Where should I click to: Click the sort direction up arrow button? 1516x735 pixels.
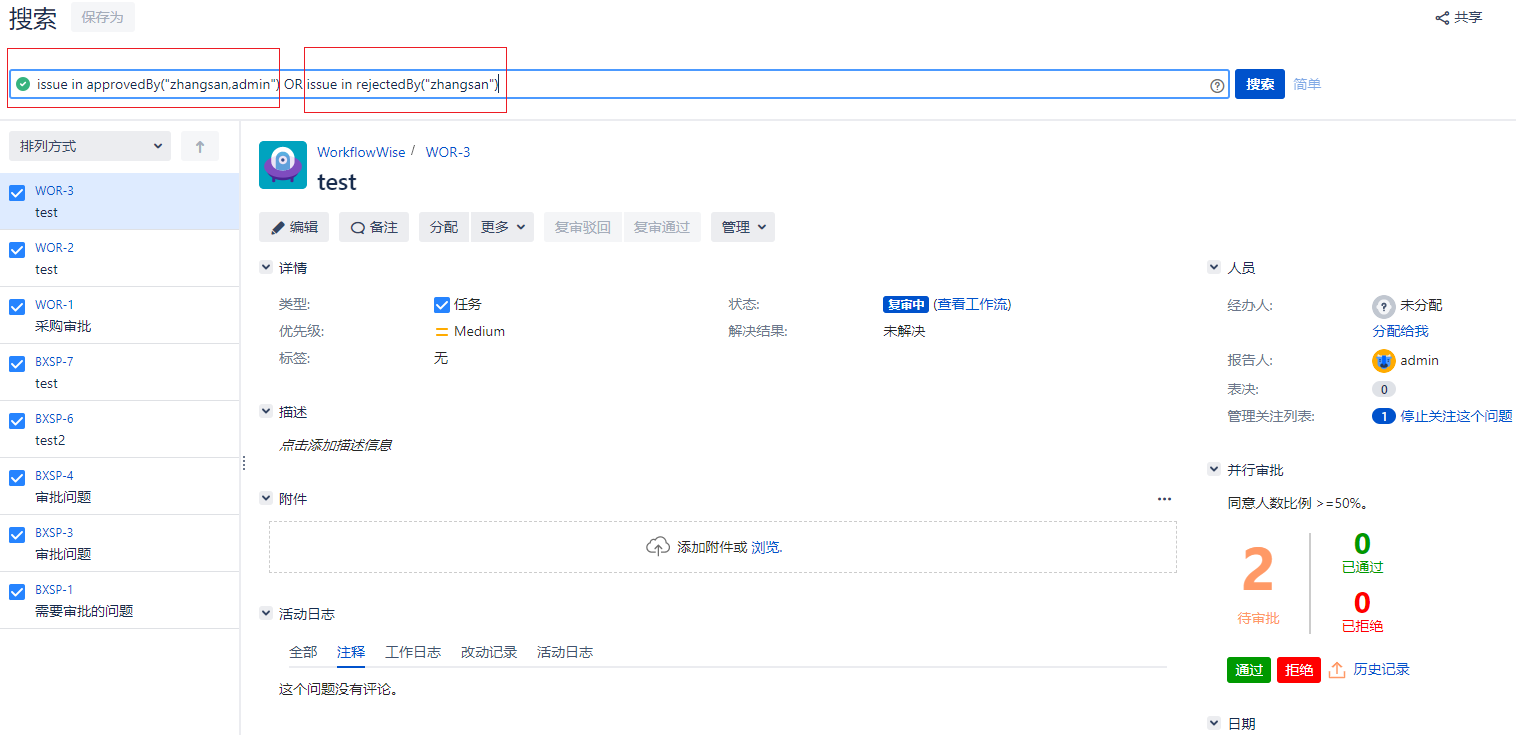click(x=200, y=147)
